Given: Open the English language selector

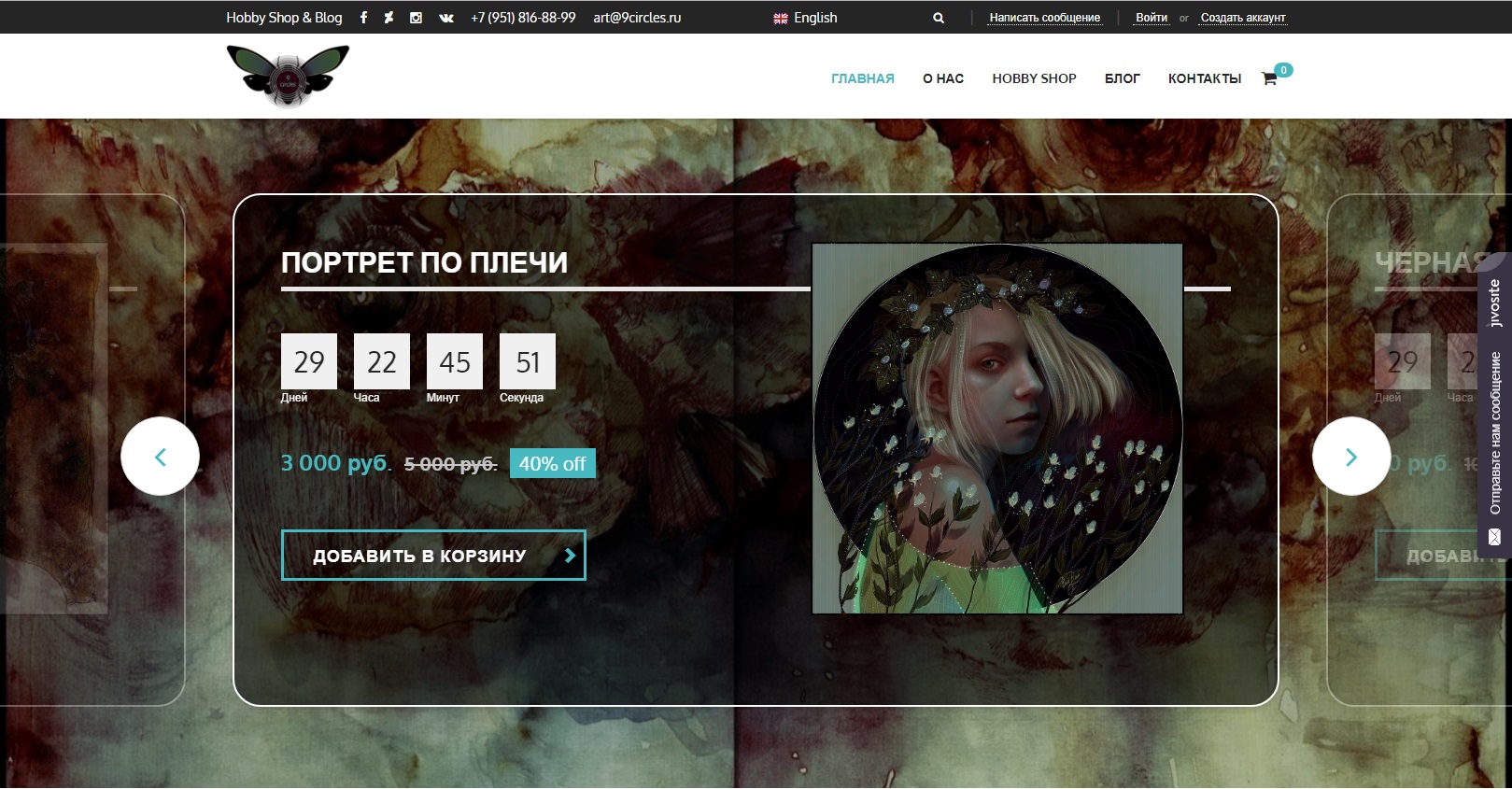Looking at the screenshot, I should pyautogui.click(x=806, y=18).
